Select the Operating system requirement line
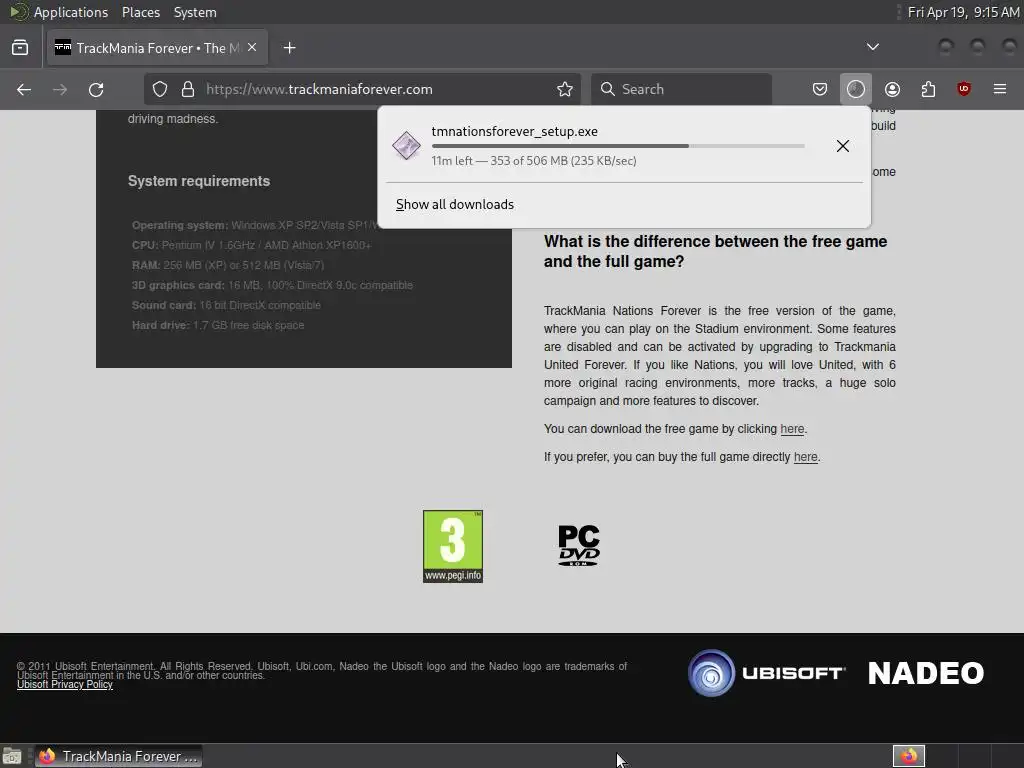This screenshot has width=1024, height=768. point(255,225)
